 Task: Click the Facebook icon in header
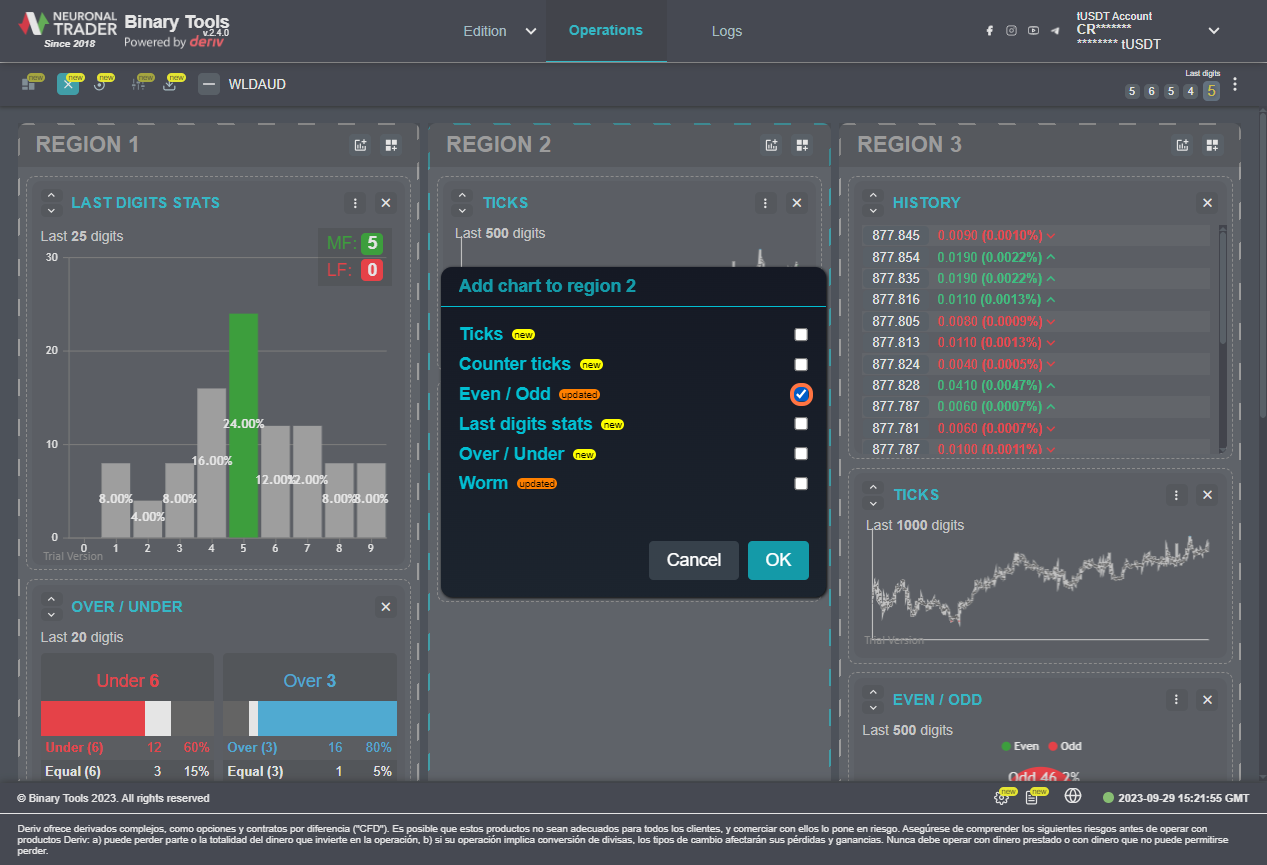(989, 31)
